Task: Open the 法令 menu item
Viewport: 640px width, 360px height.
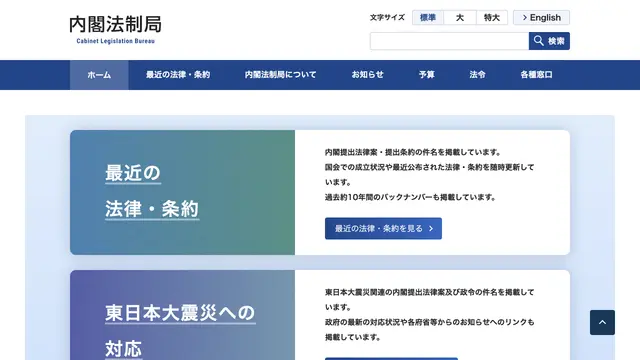Action: pyautogui.click(x=477, y=75)
